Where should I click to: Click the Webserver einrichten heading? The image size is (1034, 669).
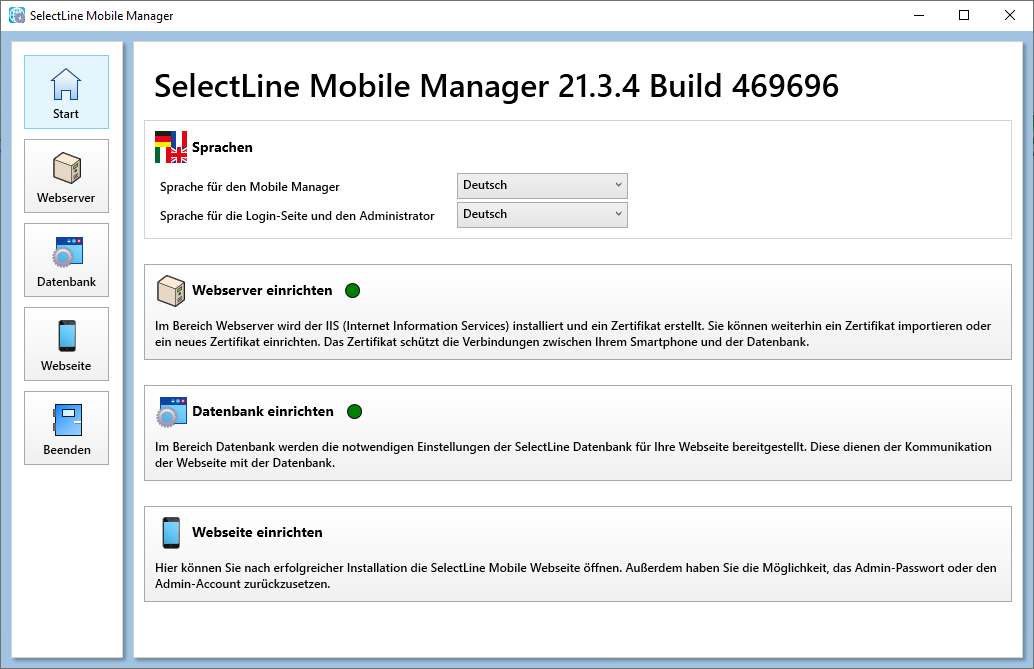click(x=262, y=290)
